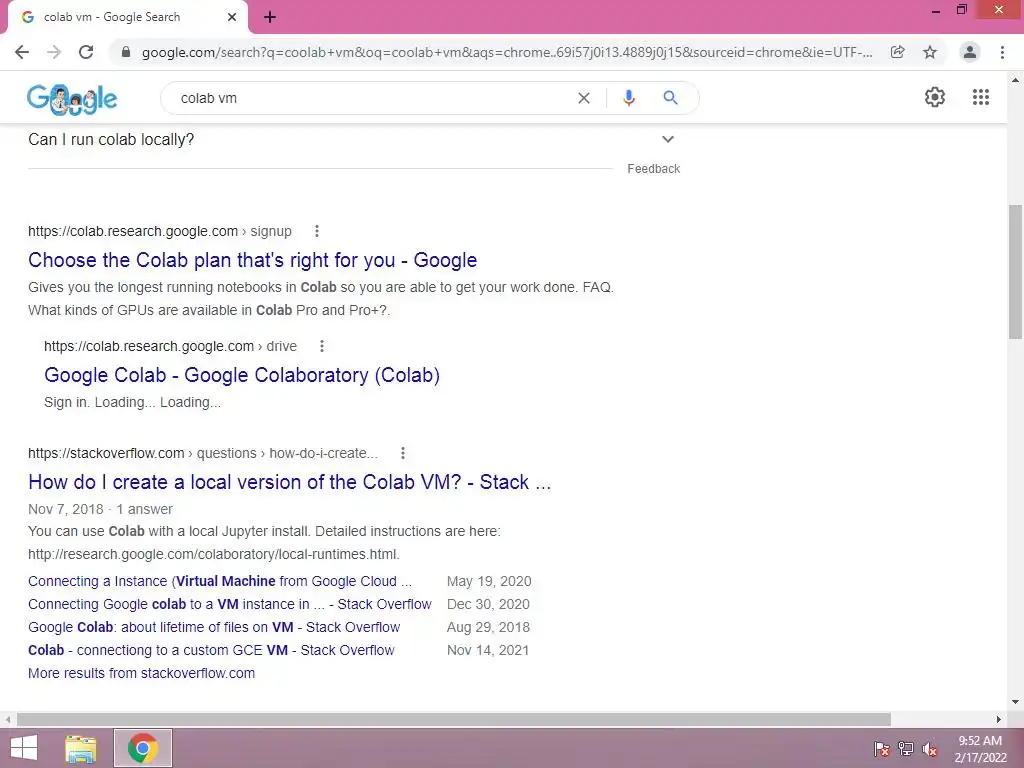This screenshot has width=1024, height=768.
Task: Open options for the colab drive result
Action: tap(322, 346)
